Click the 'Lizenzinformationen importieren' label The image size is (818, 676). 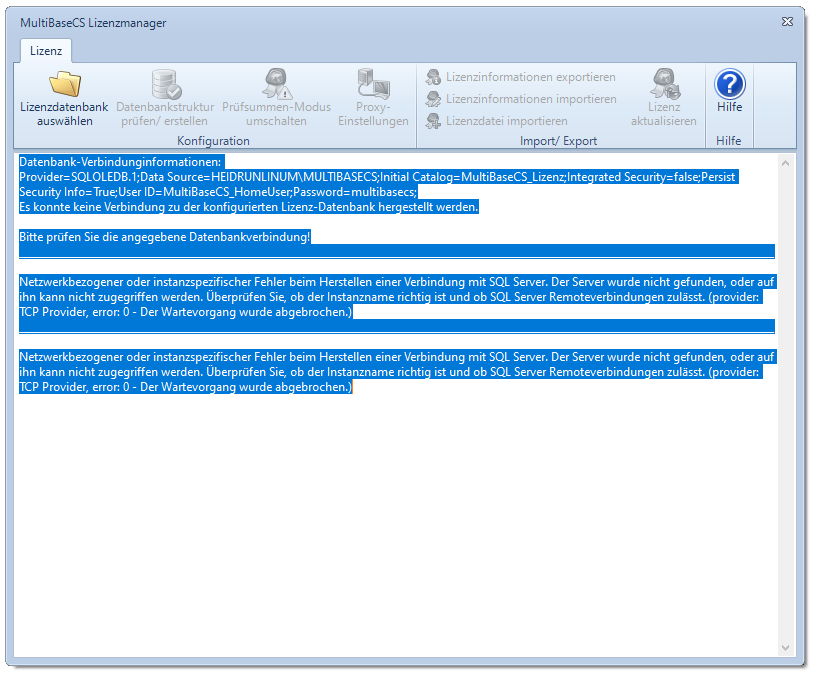click(531, 99)
